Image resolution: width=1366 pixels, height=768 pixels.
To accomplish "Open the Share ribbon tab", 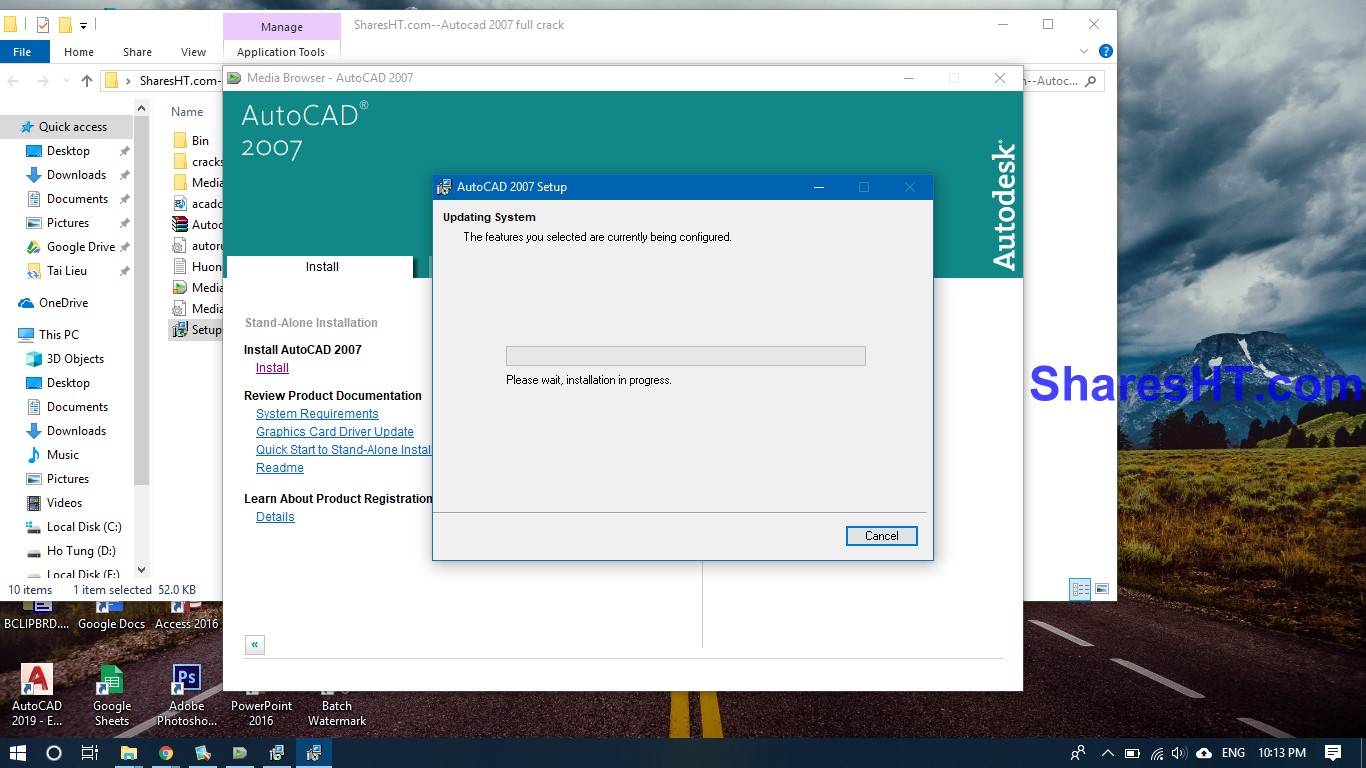I will [x=137, y=52].
